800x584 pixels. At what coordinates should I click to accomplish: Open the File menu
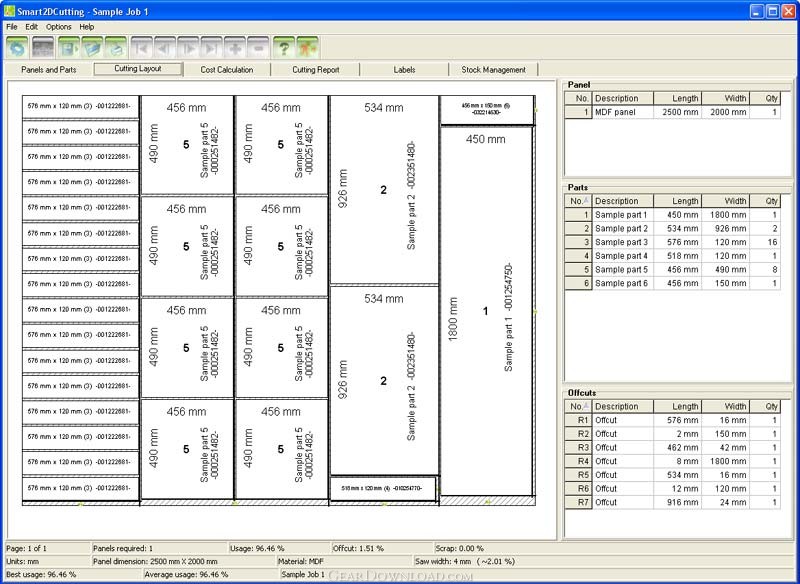pos(12,27)
